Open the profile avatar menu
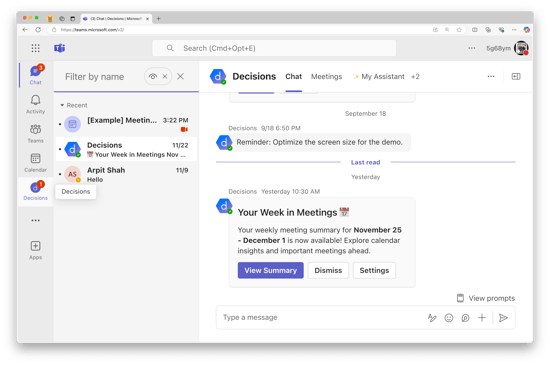Viewport: 550px width, 365px height. tap(521, 48)
